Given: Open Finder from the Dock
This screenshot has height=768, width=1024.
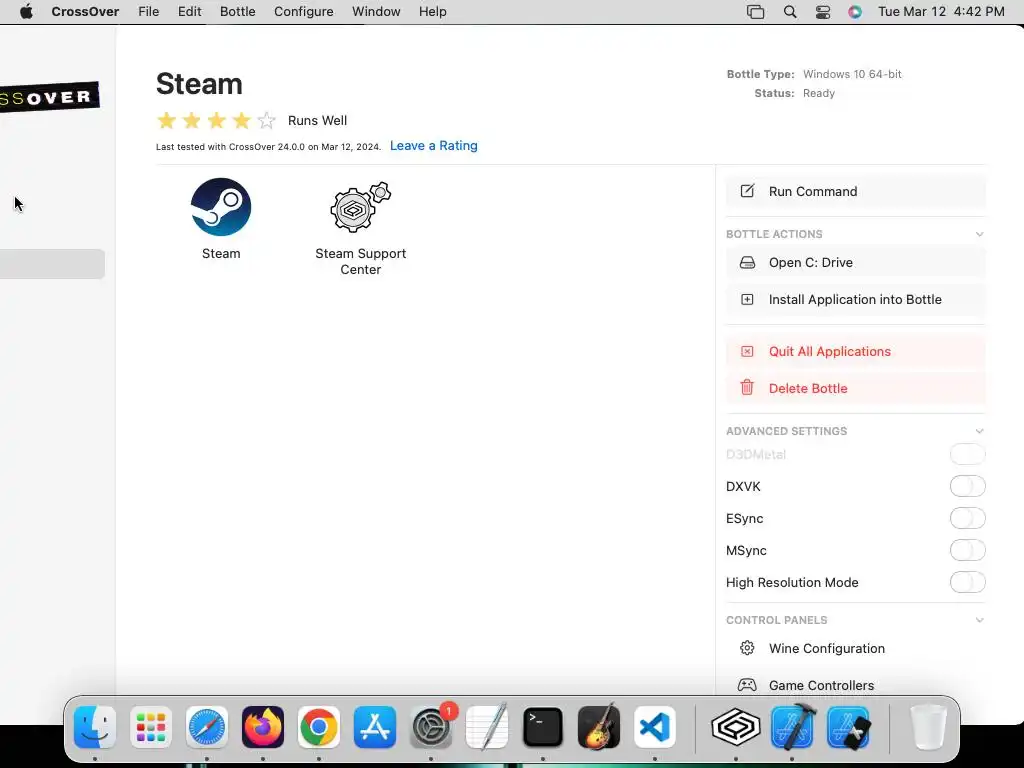Looking at the screenshot, I should coord(95,727).
